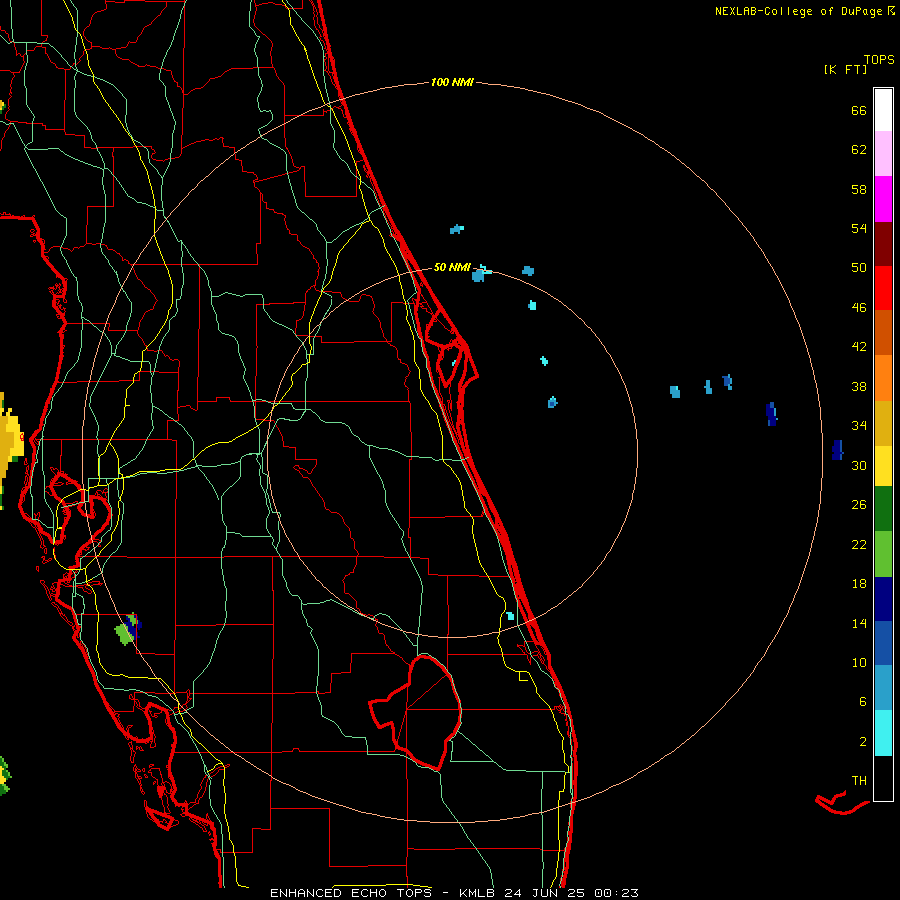
Task: Click the dark red legend band
Action: [x=883, y=245]
